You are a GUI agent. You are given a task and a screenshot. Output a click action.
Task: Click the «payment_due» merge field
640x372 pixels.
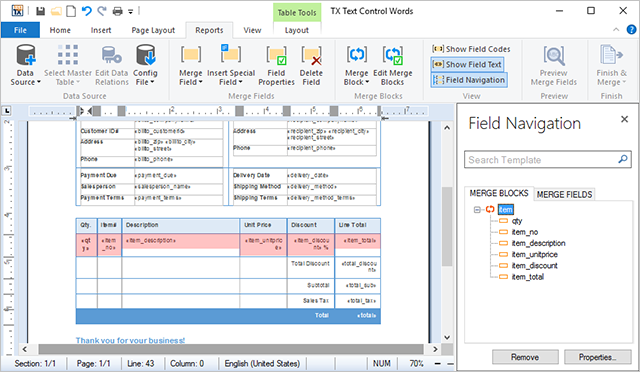click(x=156, y=175)
